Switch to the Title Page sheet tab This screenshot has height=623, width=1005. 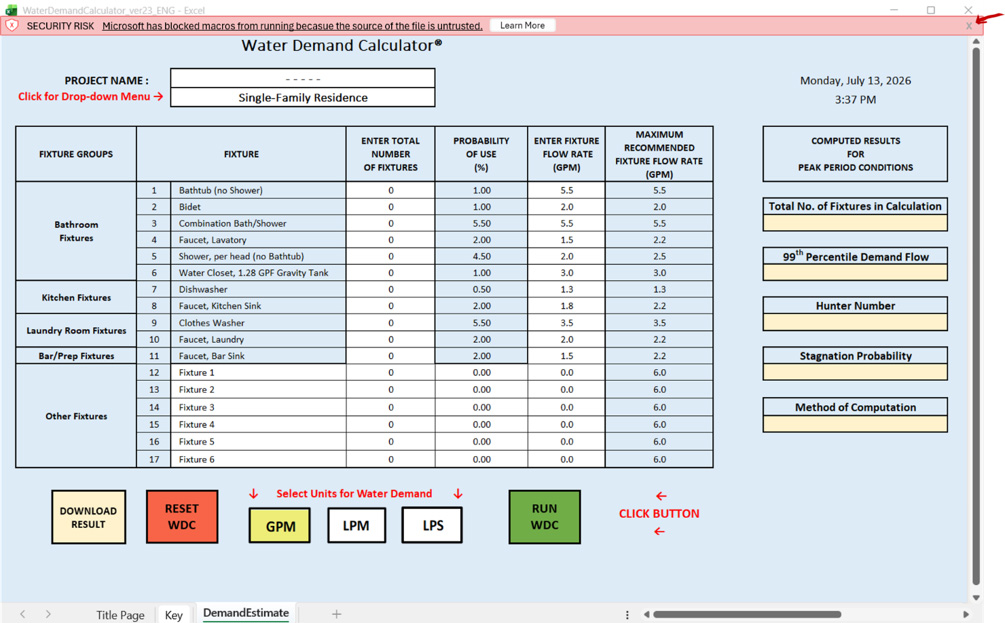pyautogui.click(x=120, y=615)
